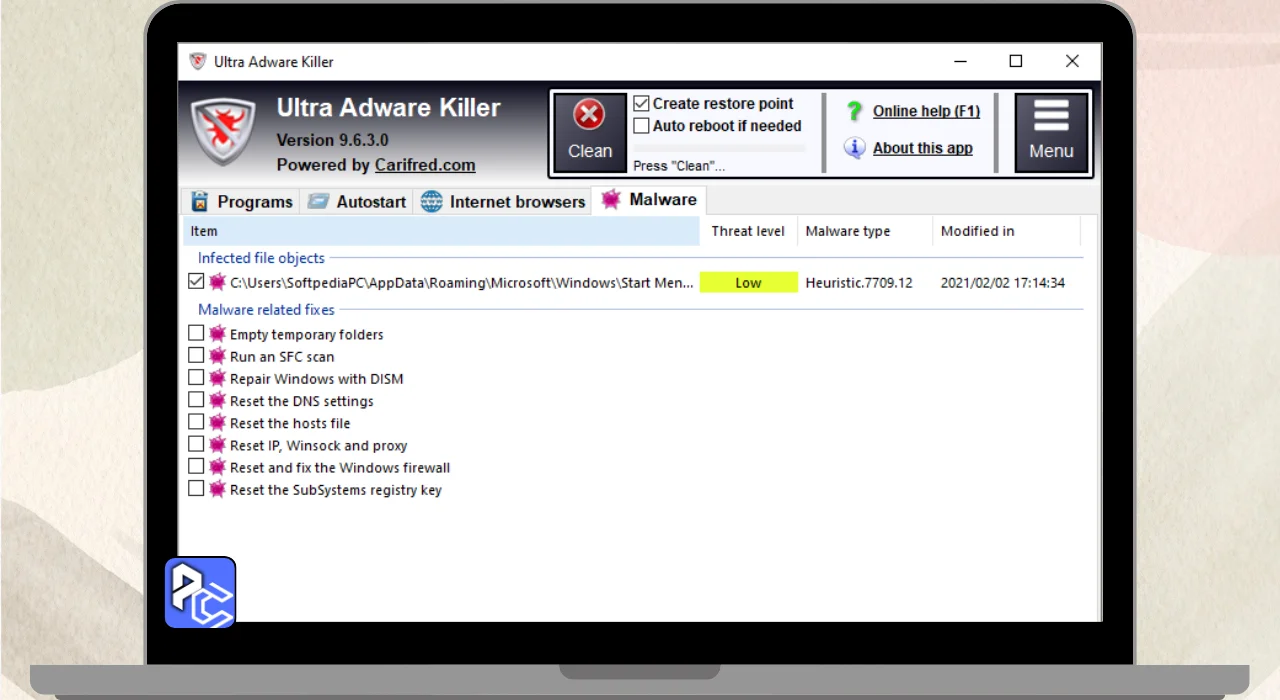Check Reset the SubSystems registry key
The width and height of the screenshot is (1280, 700).
tap(196, 488)
